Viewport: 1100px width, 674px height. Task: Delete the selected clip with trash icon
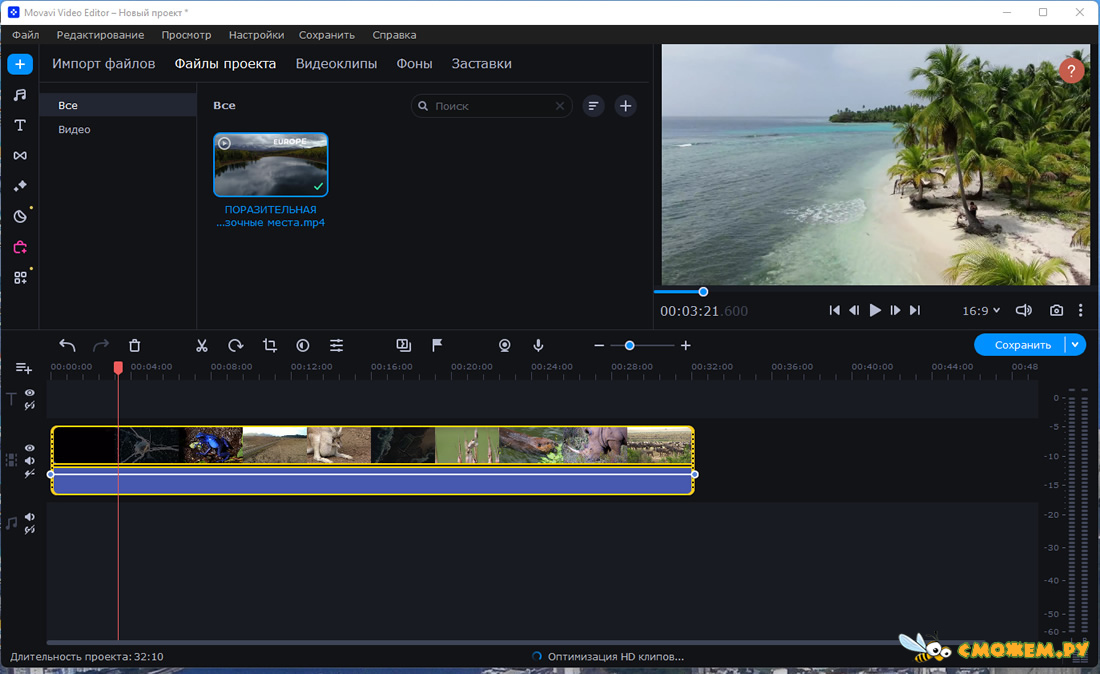point(135,345)
